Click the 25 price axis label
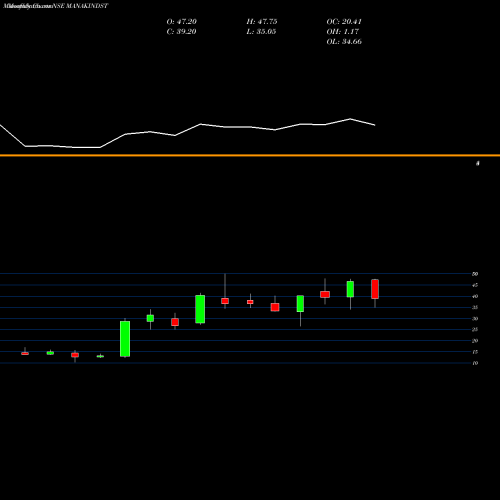 click(x=475, y=330)
